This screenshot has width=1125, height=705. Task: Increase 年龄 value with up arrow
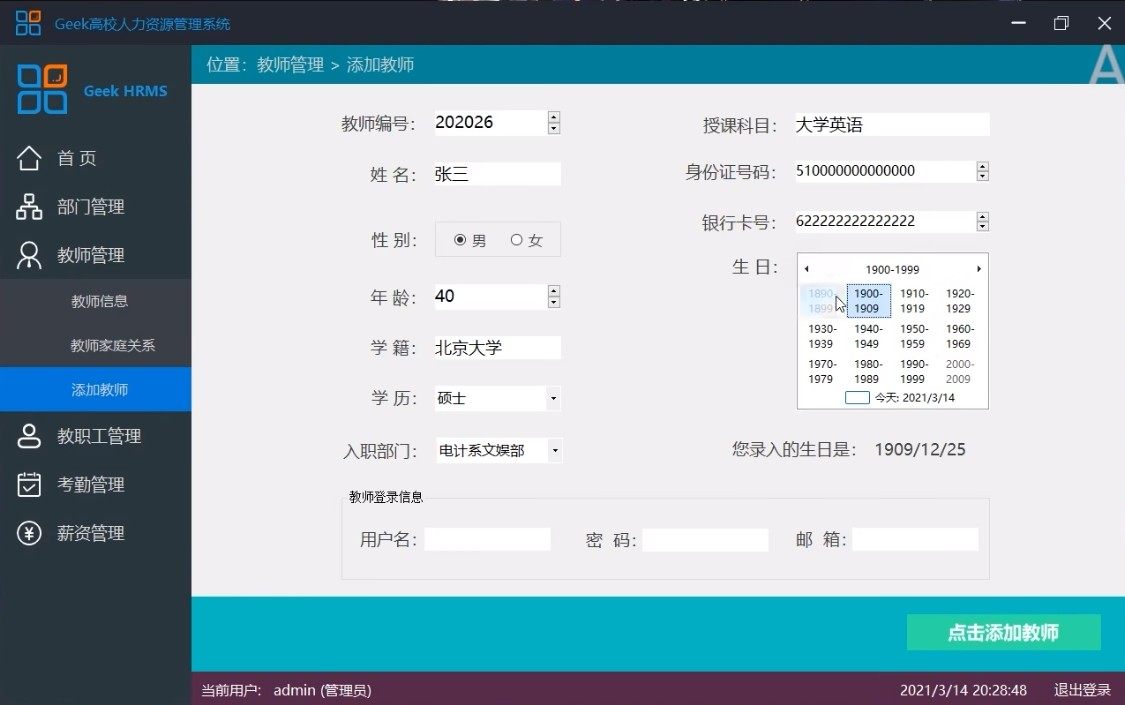(554, 290)
